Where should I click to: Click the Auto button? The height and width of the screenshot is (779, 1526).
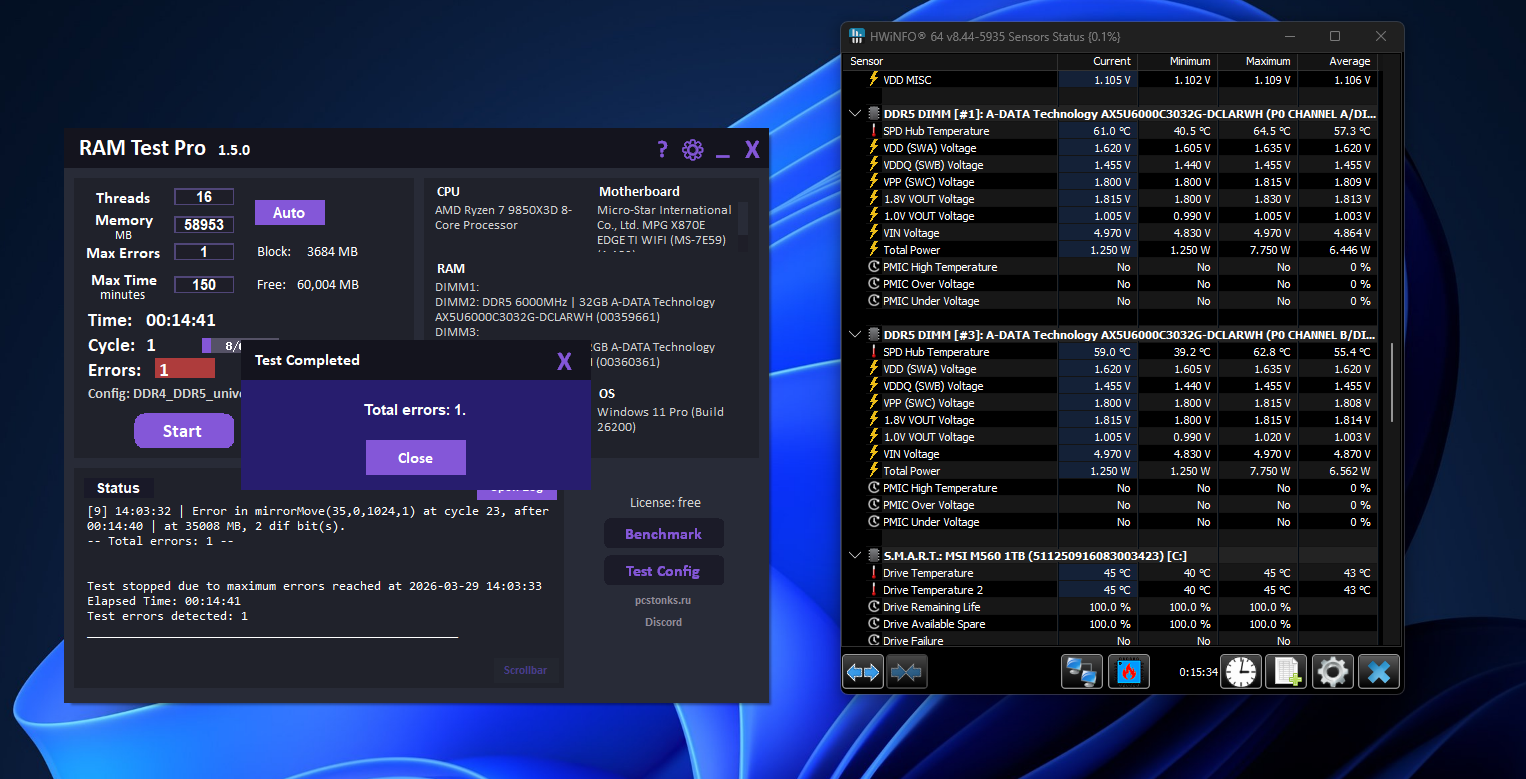[x=289, y=213]
